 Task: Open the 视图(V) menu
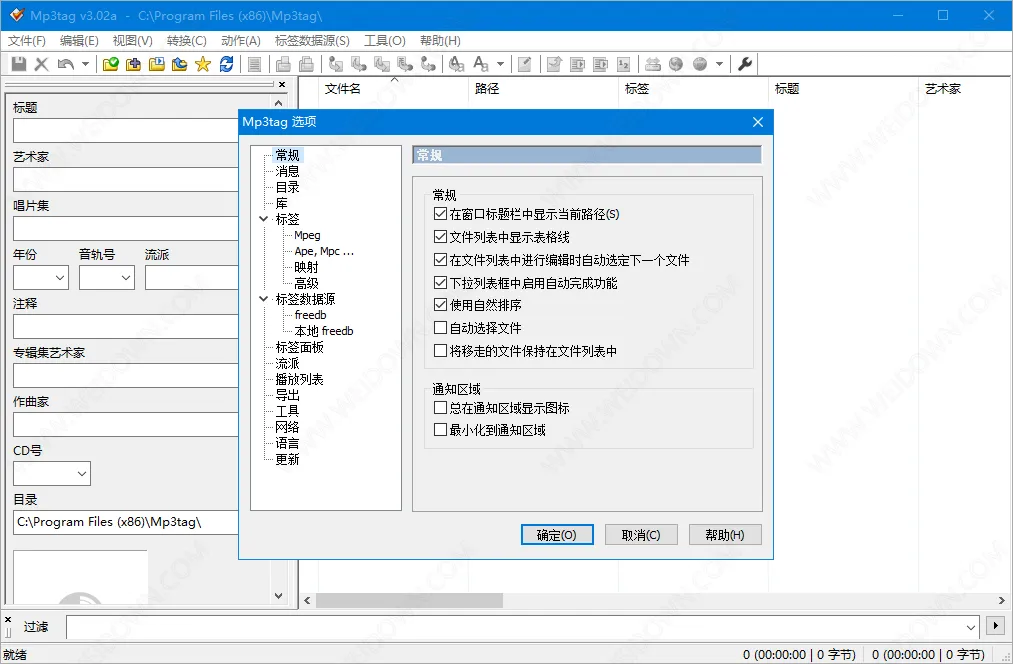[132, 41]
